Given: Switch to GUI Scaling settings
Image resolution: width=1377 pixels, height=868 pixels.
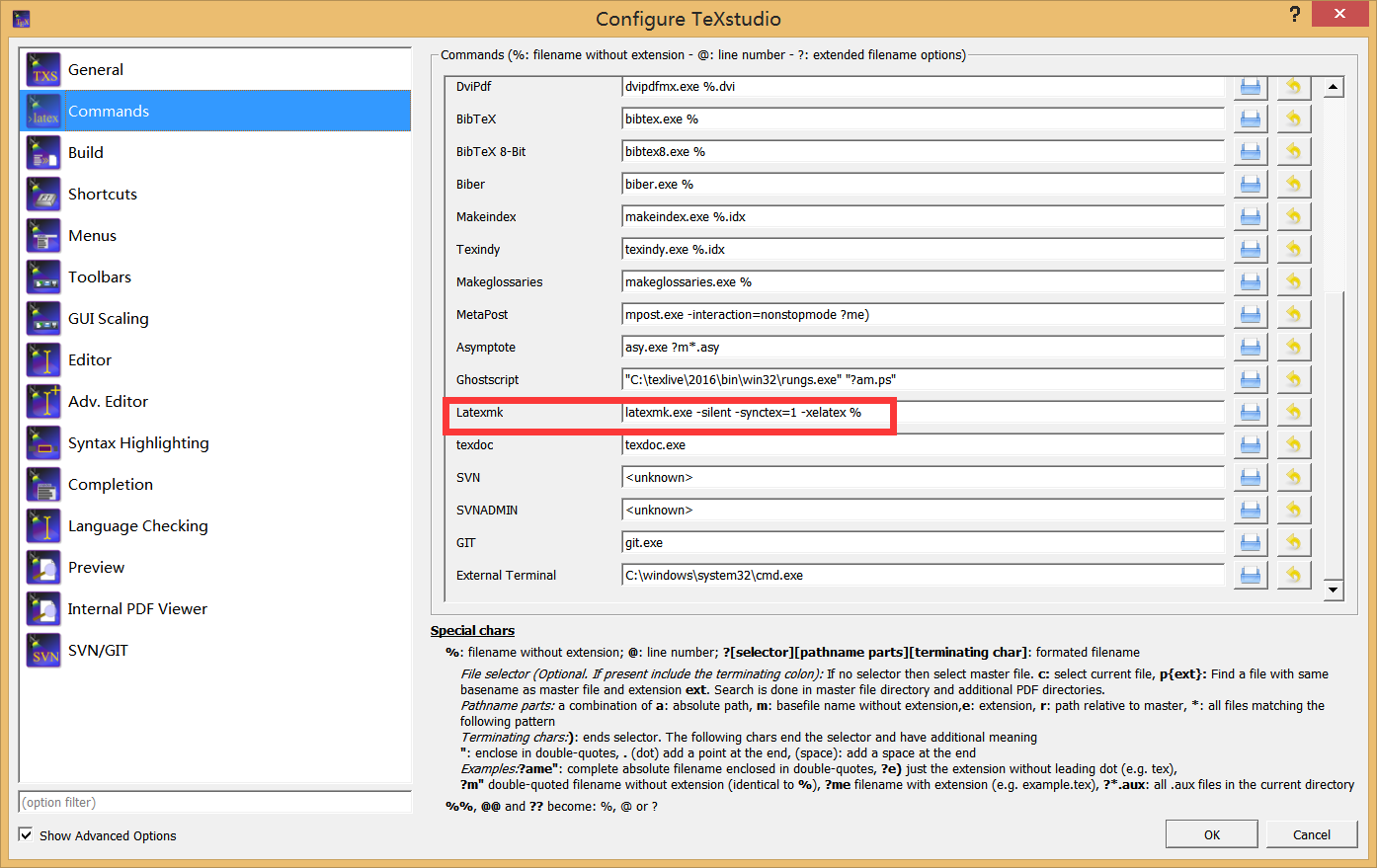Looking at the screenshot, I should (x=215, y=319).
